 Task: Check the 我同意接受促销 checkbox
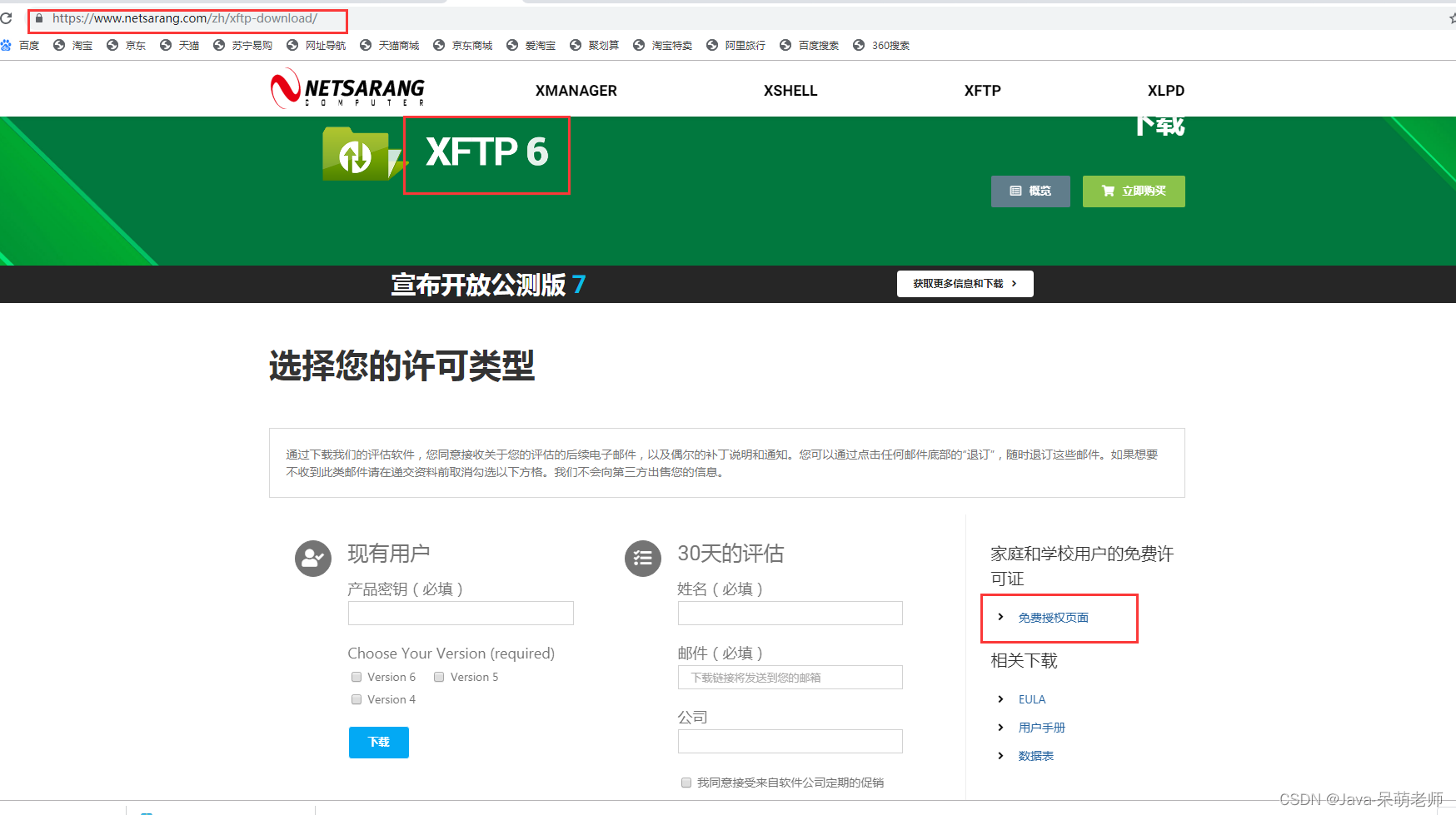tap(686, 783)
